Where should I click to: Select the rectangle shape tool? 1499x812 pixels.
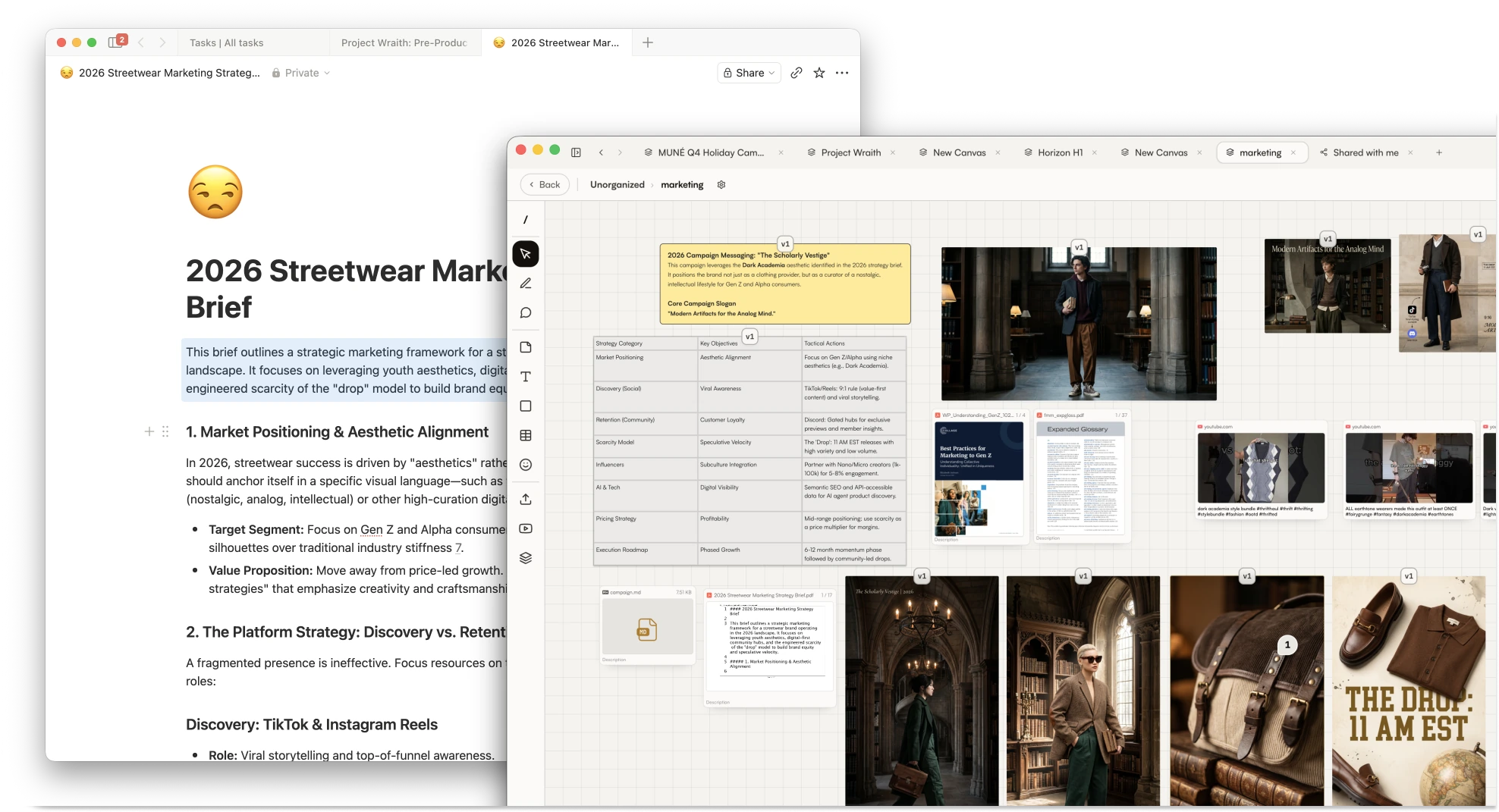[526, 406]
